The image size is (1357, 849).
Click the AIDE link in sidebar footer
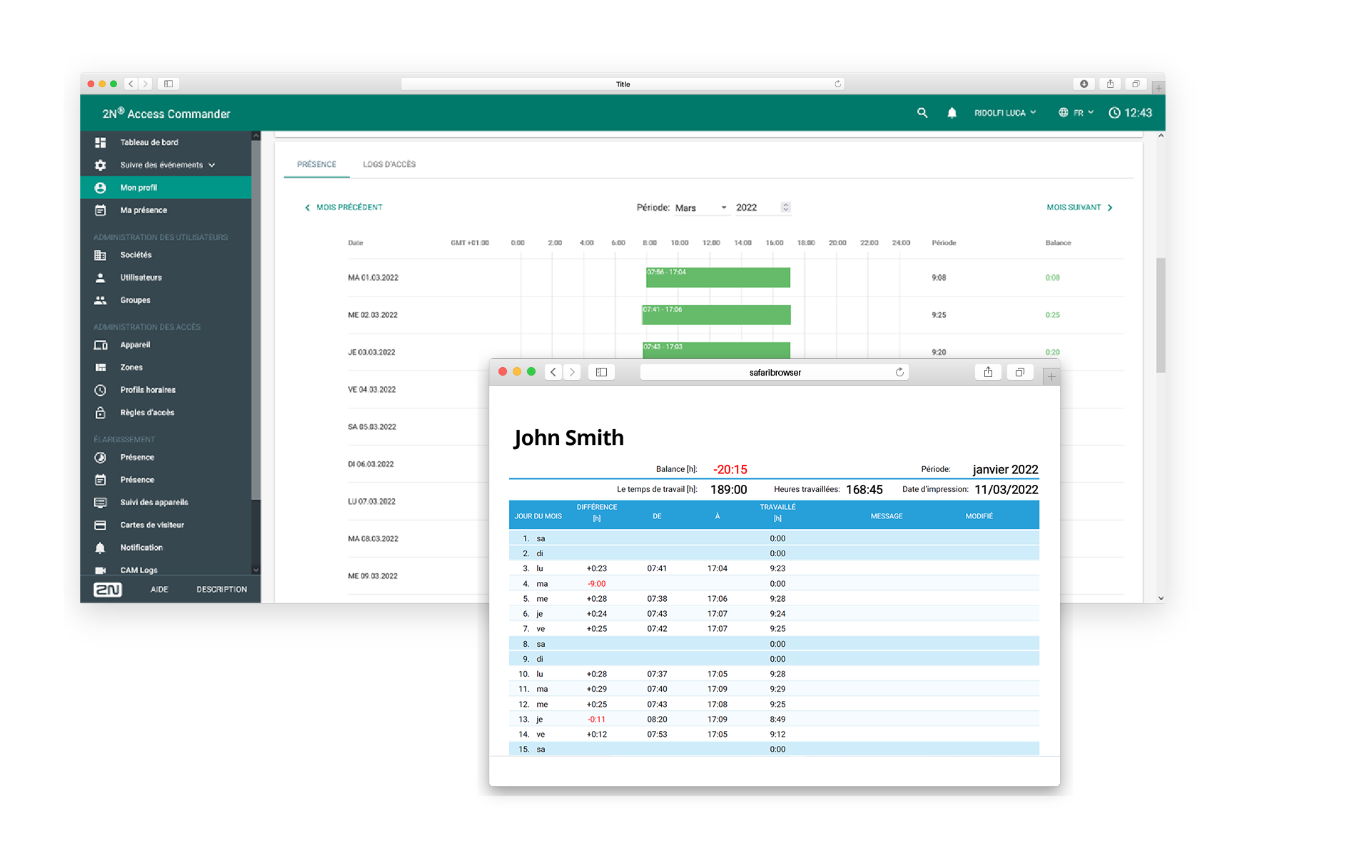click(159, 590)
